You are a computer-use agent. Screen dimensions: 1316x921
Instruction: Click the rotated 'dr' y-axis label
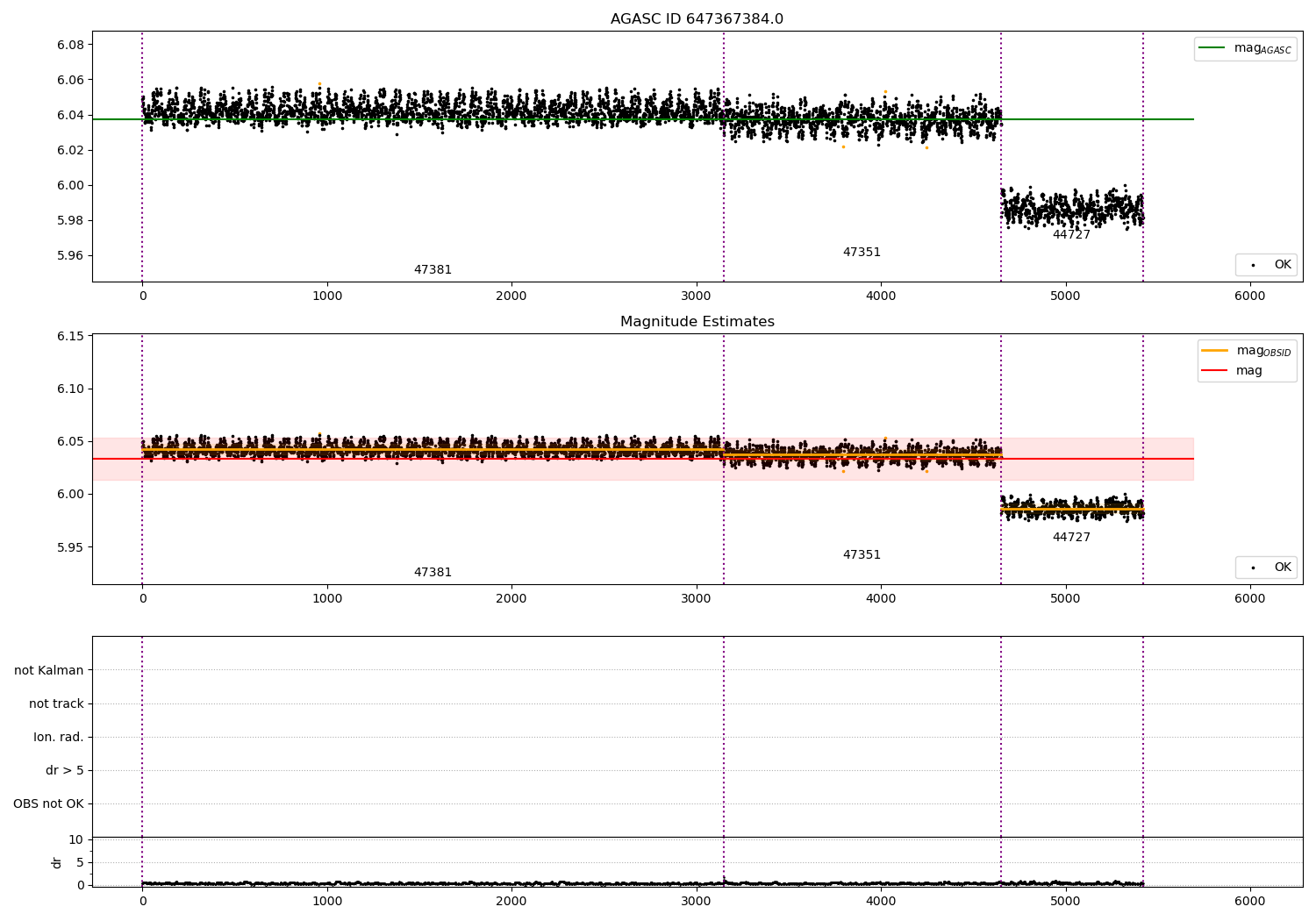pos(57,862)
